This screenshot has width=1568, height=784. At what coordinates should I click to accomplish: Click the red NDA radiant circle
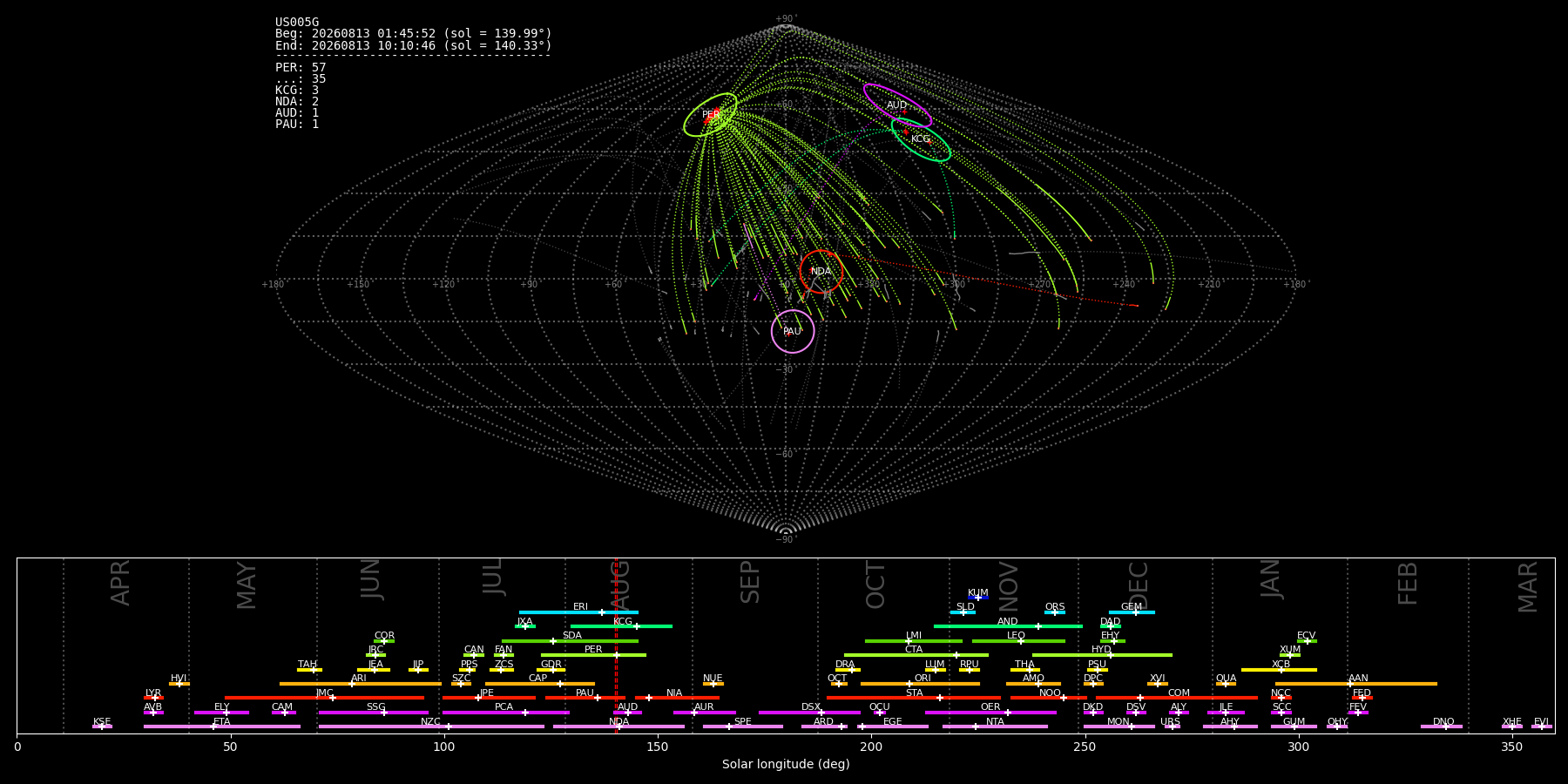click(x=821, y=271)
